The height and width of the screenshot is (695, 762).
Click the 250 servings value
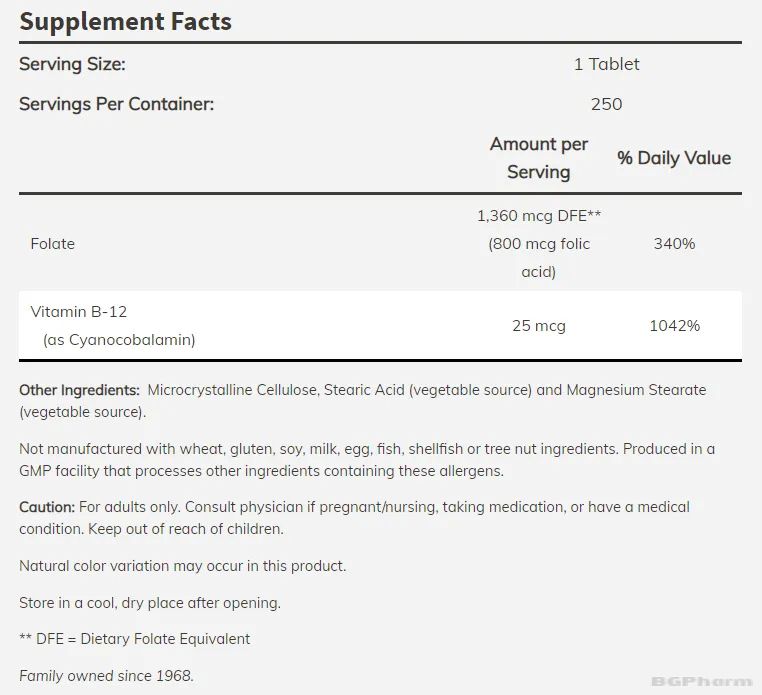tap(606, 104)
